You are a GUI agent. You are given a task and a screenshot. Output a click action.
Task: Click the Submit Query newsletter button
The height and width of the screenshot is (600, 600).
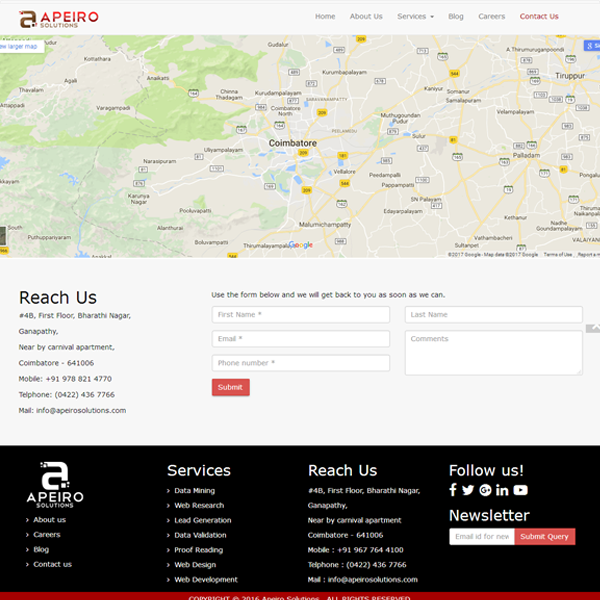click(x=545, y=536)
